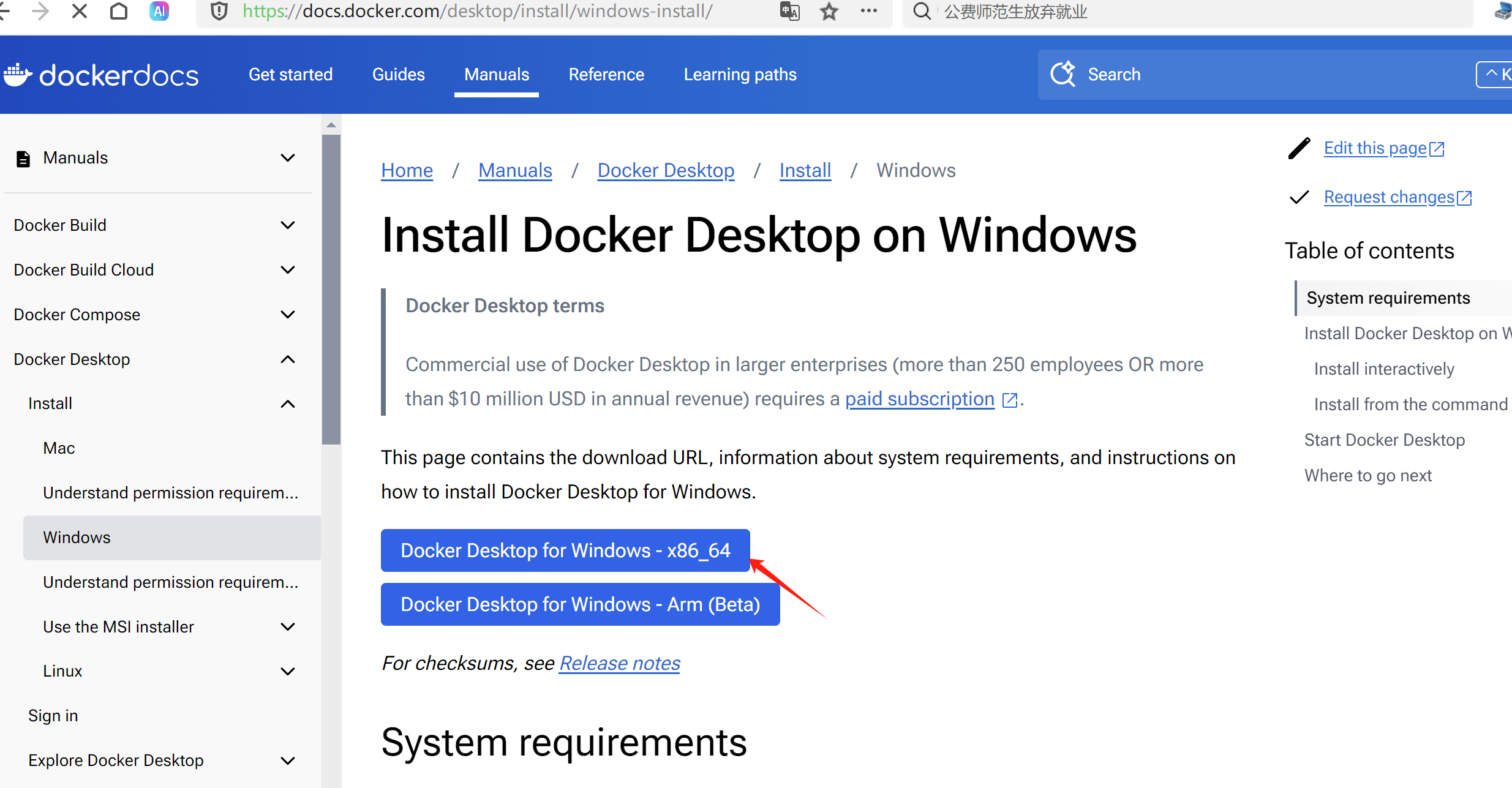Viewport: 1512px width, 788px height.
Task: Bookmark page with star icon
Action: coord(829,11)
